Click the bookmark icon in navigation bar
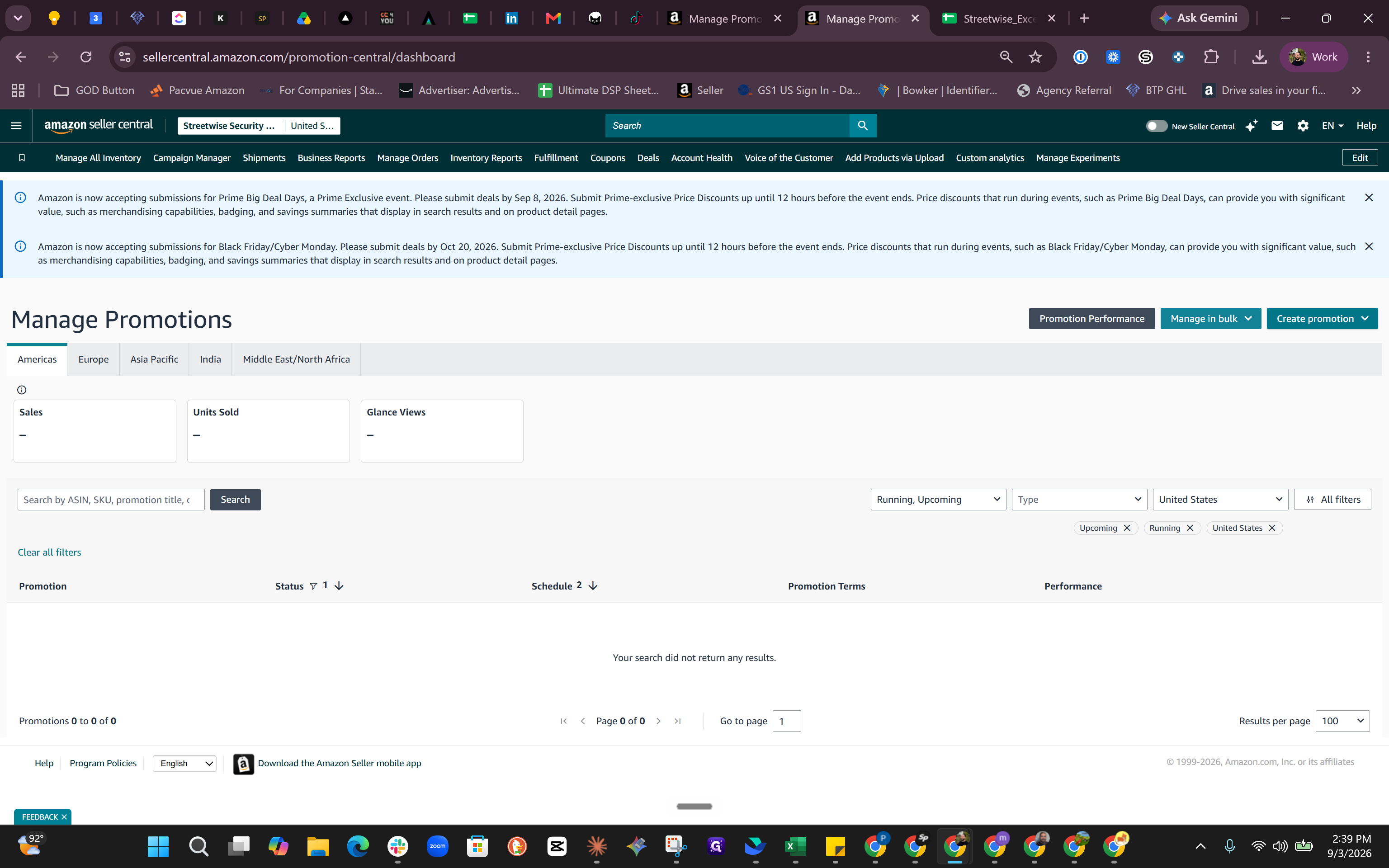1389x868 pixels. pos(22,158)
